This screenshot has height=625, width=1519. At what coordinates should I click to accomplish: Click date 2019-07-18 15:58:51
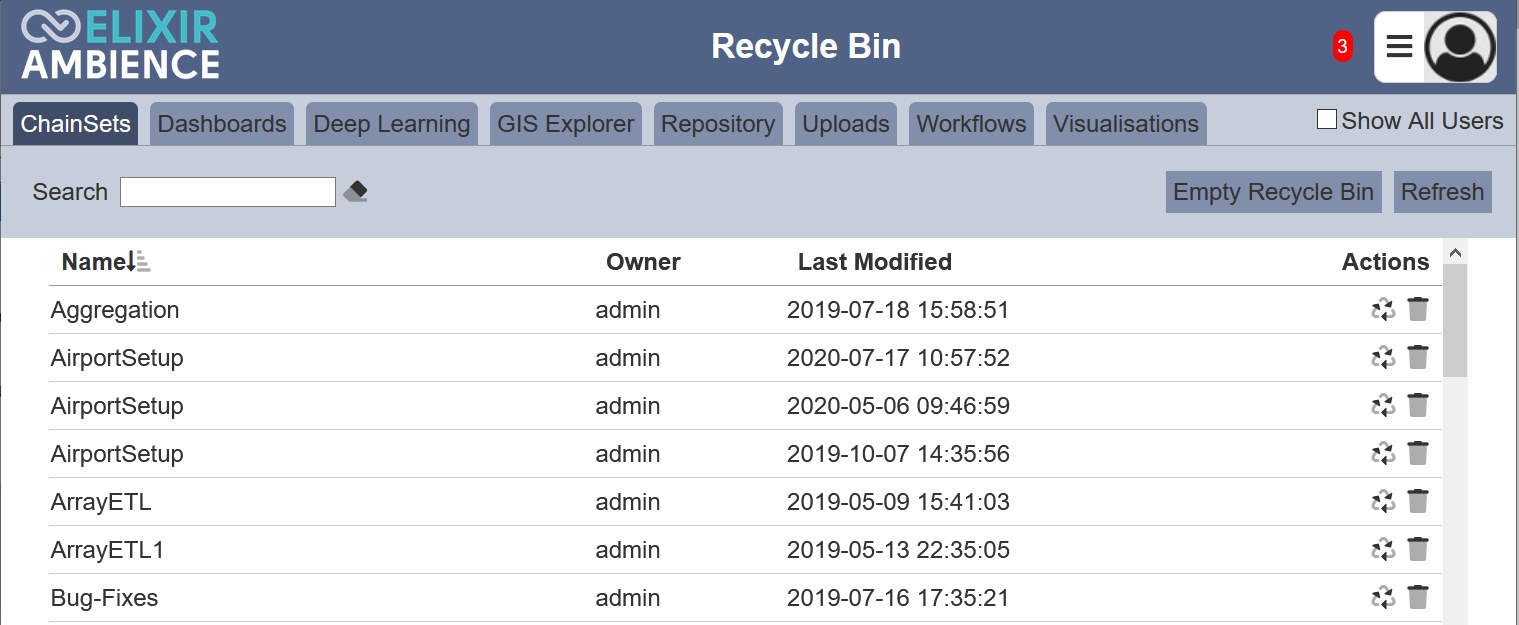(x=898, y=310)
